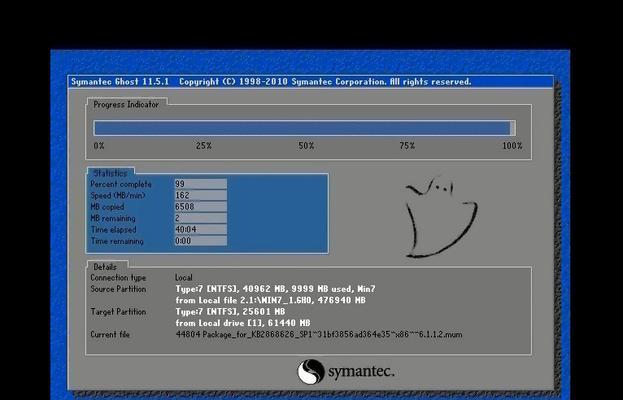The width and height of the screenshot is (623, 400).
Task: Click the 100% progress marker
Action: pyautogui.click(x=512, y=146)
